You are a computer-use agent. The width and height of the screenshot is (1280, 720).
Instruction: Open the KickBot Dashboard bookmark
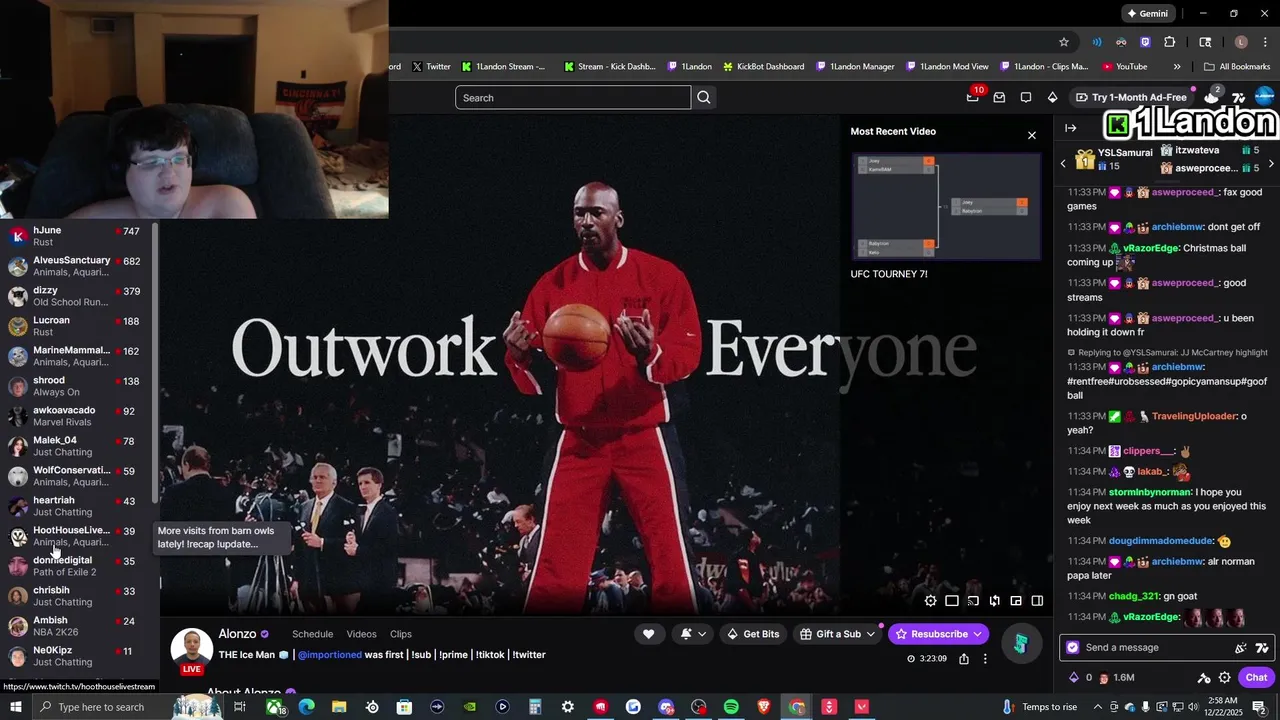point(762,67)
